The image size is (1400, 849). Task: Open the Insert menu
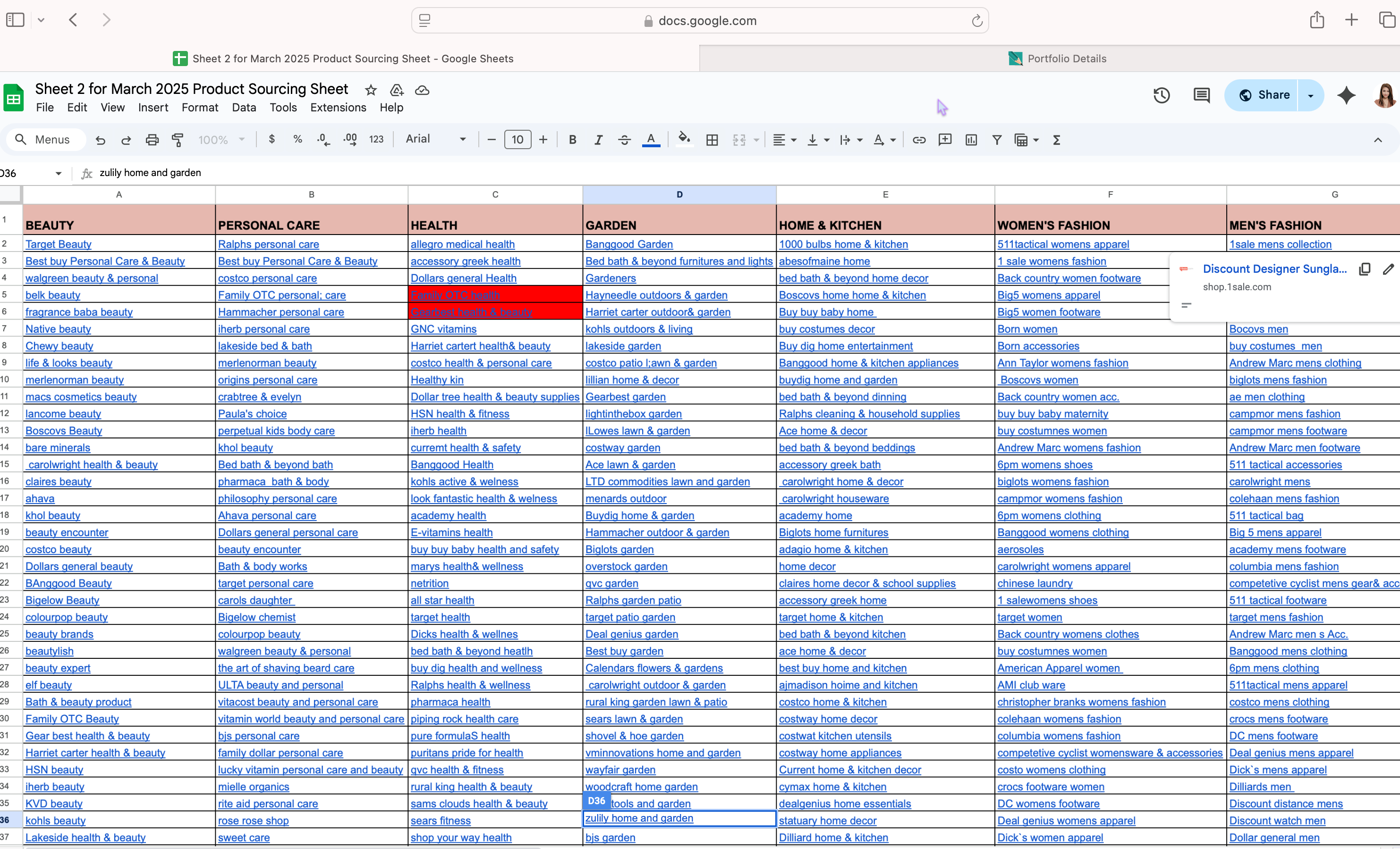coord(153,107)
